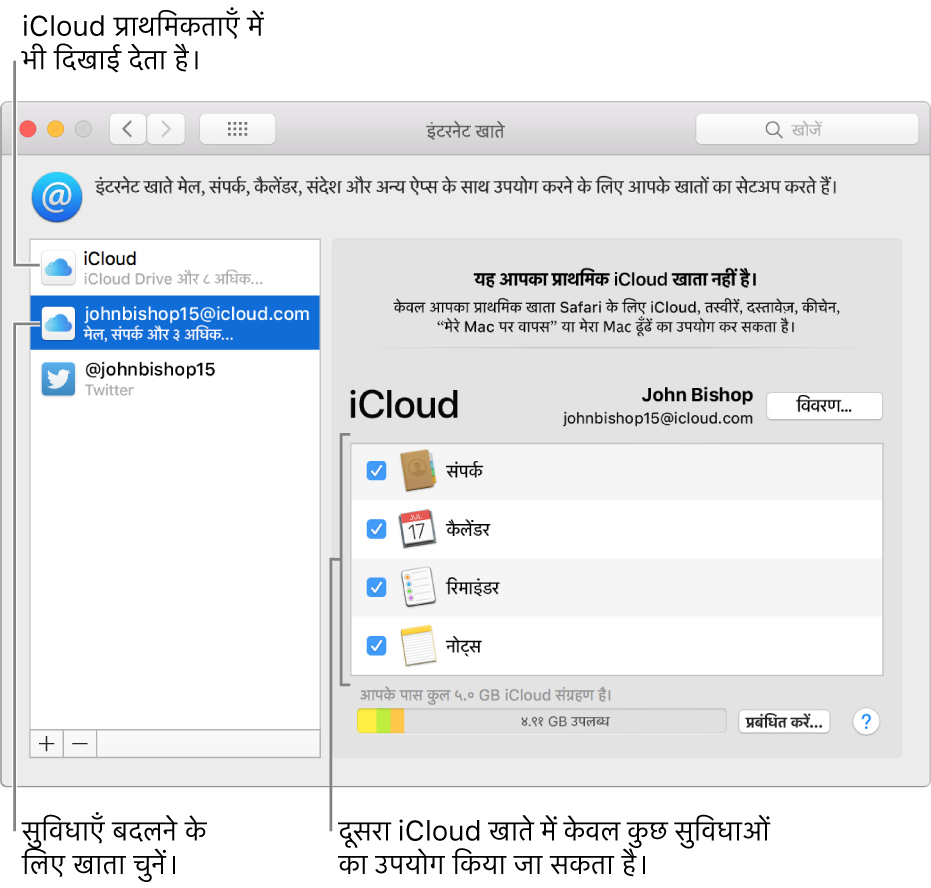Uncheck कैलेंडर syncing
The image size is (931, 888).
tap(377, 529)
